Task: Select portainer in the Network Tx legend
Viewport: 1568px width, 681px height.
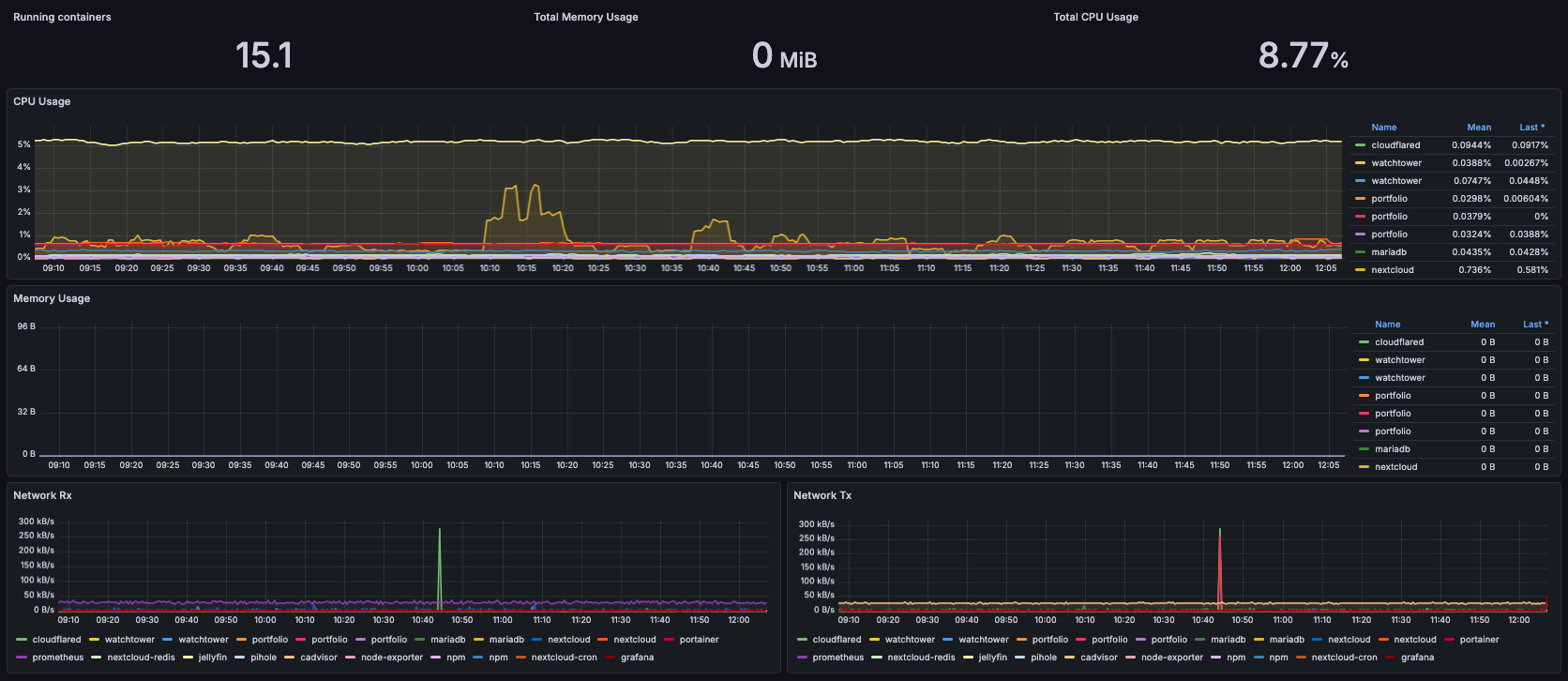Action: point(1479,640)
